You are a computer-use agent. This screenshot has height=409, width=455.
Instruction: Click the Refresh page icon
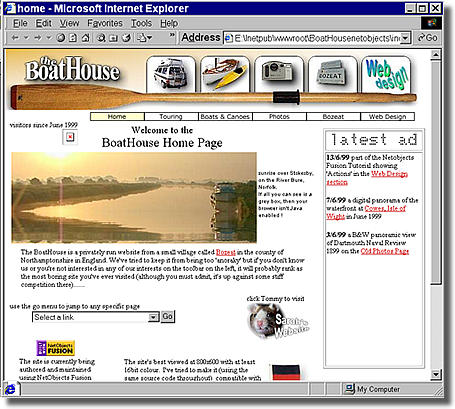click(73, 38)
